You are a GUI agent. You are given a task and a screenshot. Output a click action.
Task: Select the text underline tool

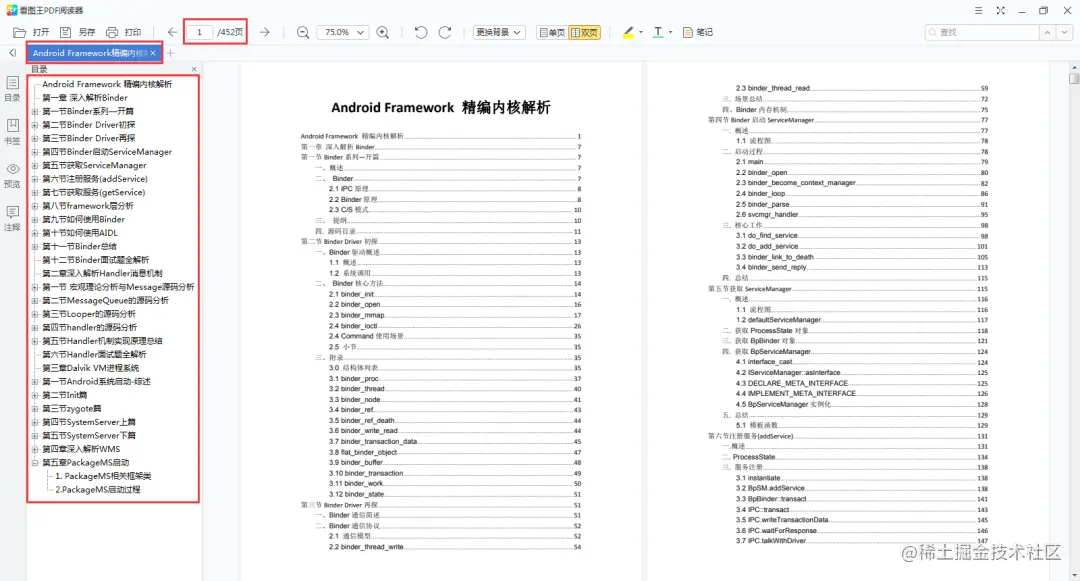(658, 32)
